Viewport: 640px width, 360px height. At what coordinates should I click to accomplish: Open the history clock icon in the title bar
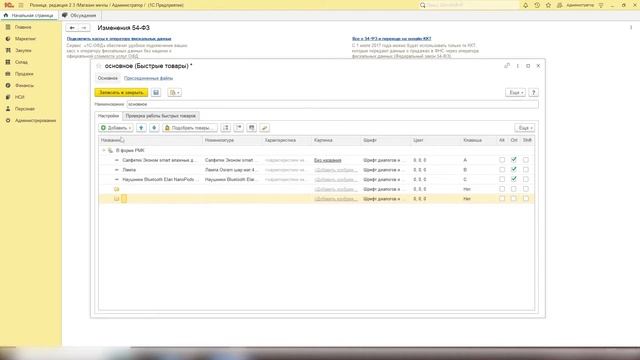coord(537,5)
